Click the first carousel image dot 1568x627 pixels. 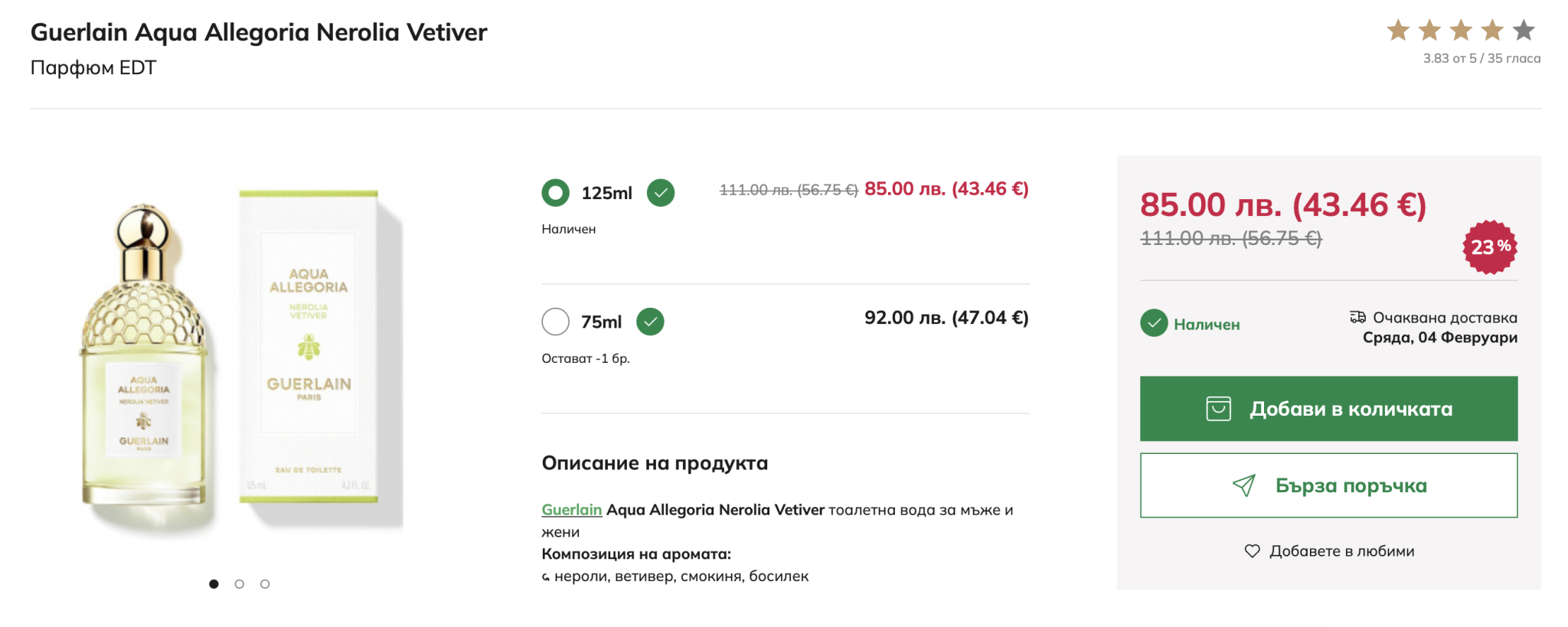[x=214, y=584]
